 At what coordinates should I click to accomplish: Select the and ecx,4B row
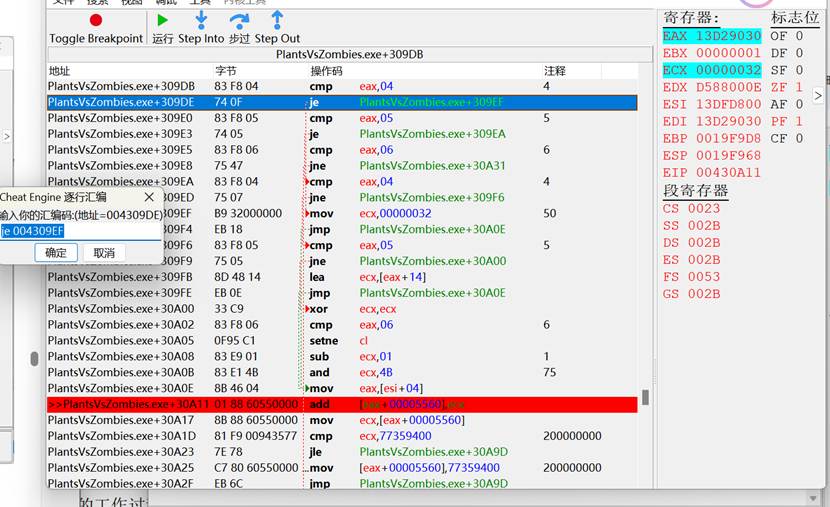(x=342, y=372)
